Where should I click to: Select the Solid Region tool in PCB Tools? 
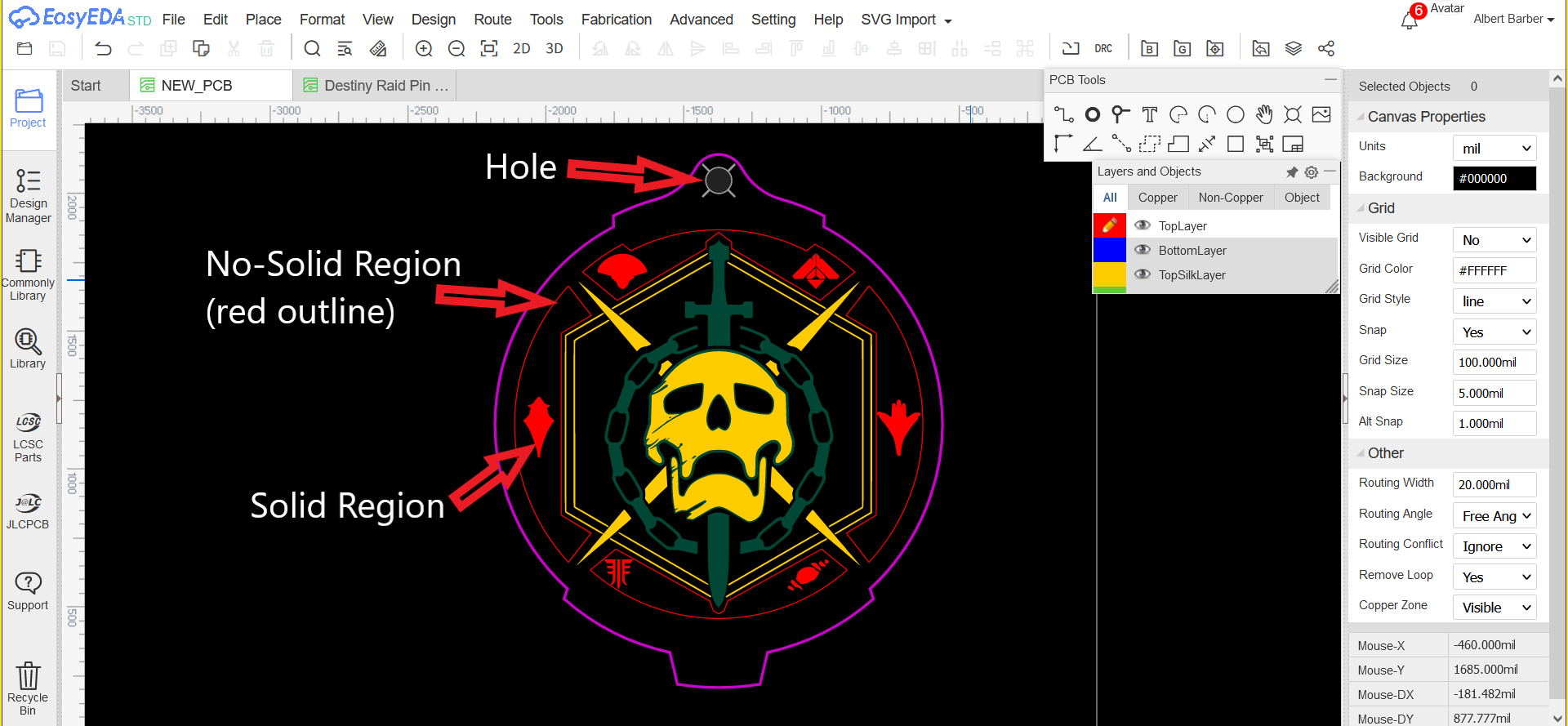tap(1178, 145)
